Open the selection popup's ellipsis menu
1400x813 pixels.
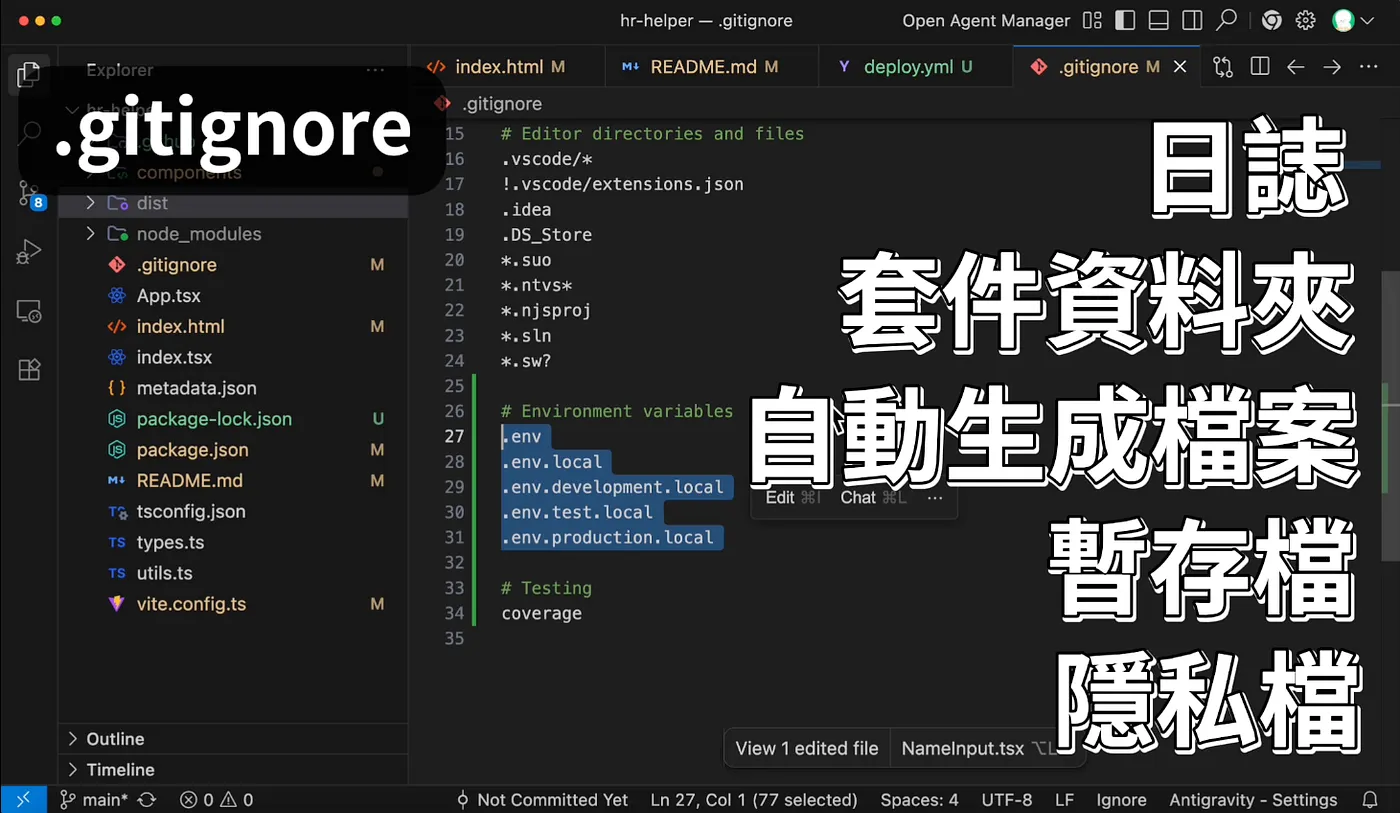click(x=935, y=497)
